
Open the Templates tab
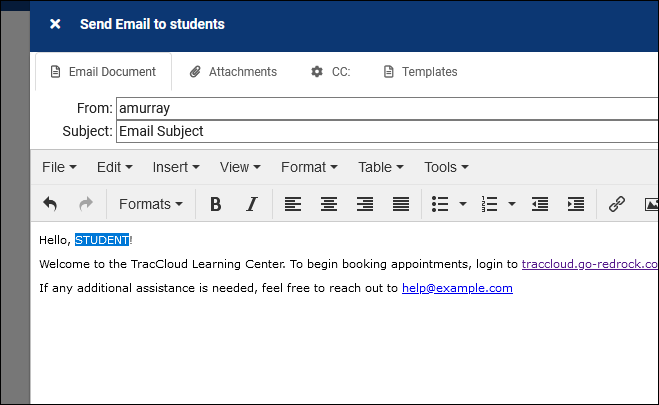[420, 72]
